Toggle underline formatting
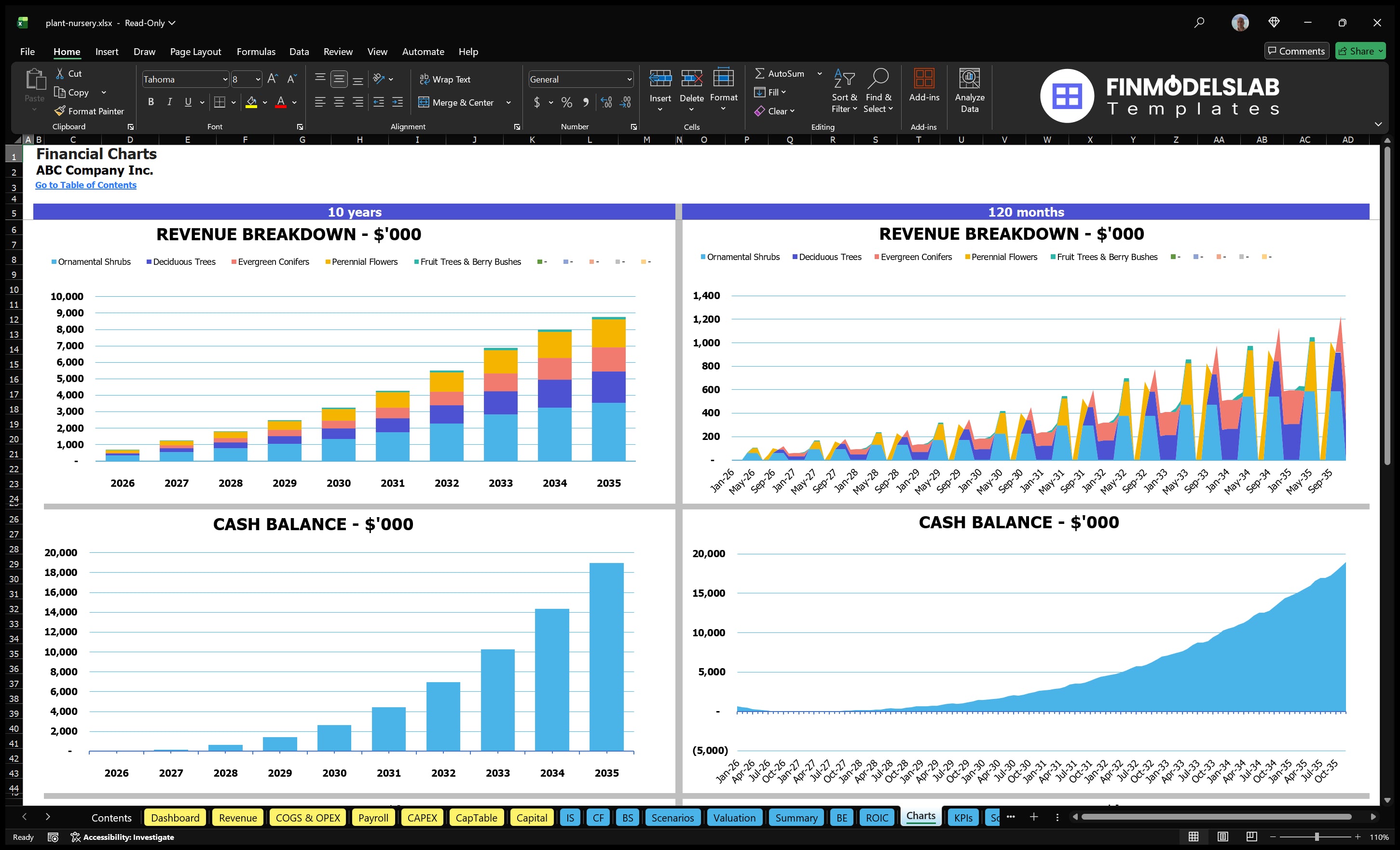The image size is (1400, 850). (188, 102)
